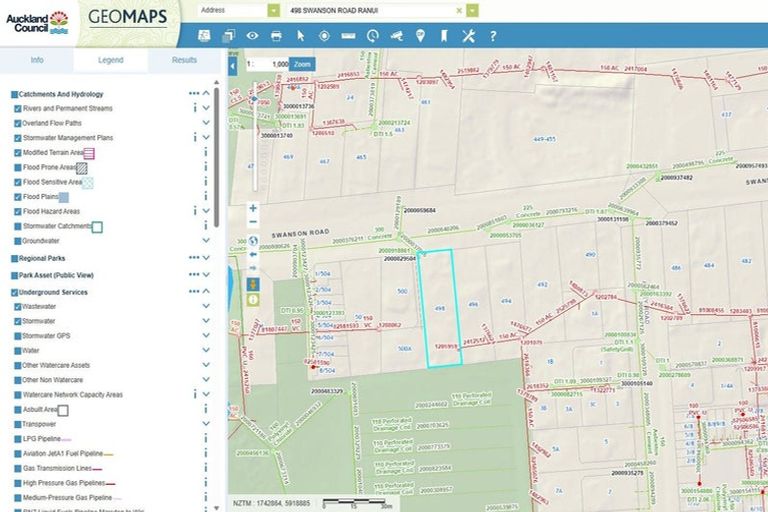Toggle layer visibility eye icon
The height and width of the screenshot is (512, 768).
coord(252,36)
